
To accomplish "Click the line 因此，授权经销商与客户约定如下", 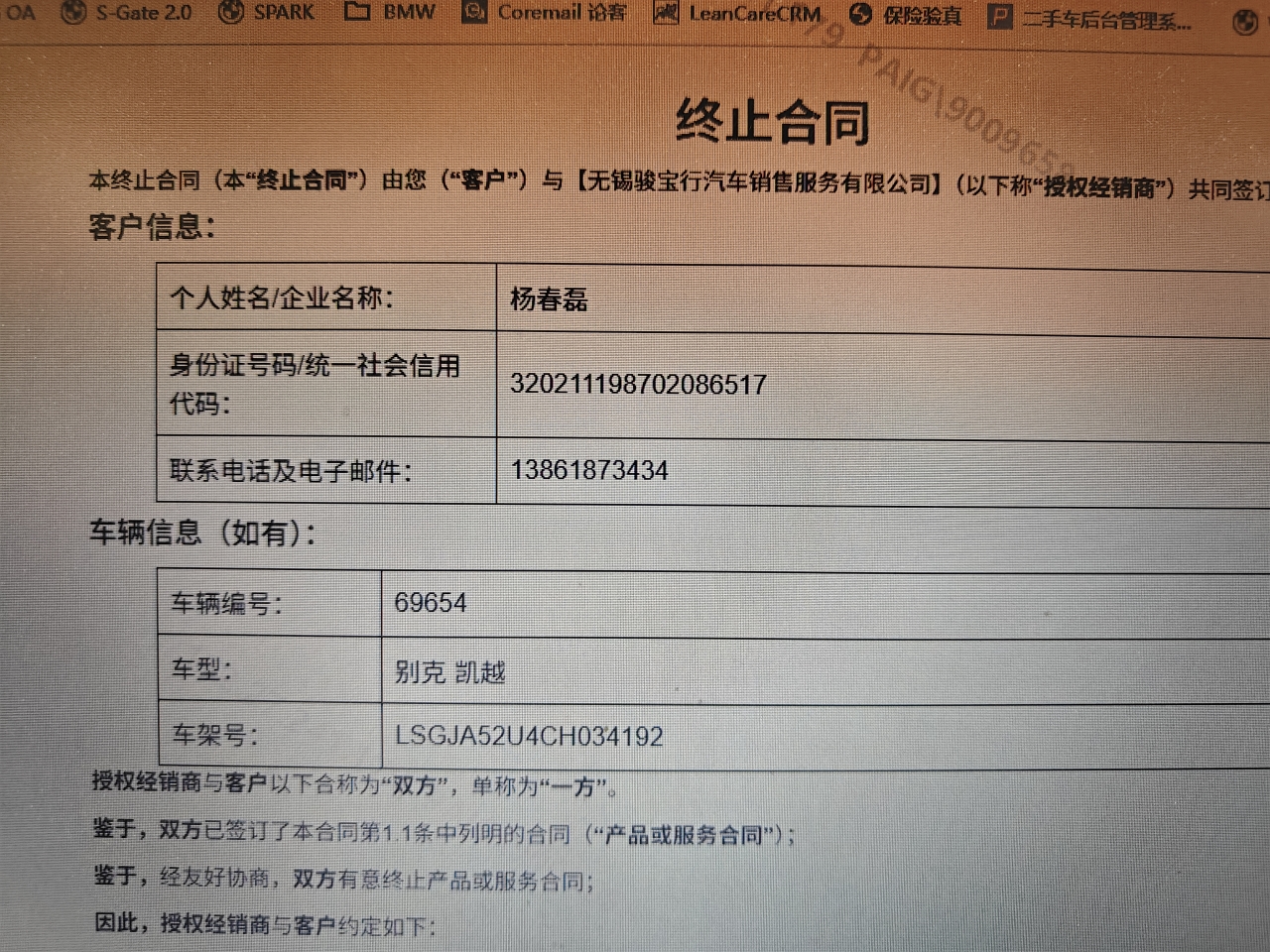I will pos(265,924).
